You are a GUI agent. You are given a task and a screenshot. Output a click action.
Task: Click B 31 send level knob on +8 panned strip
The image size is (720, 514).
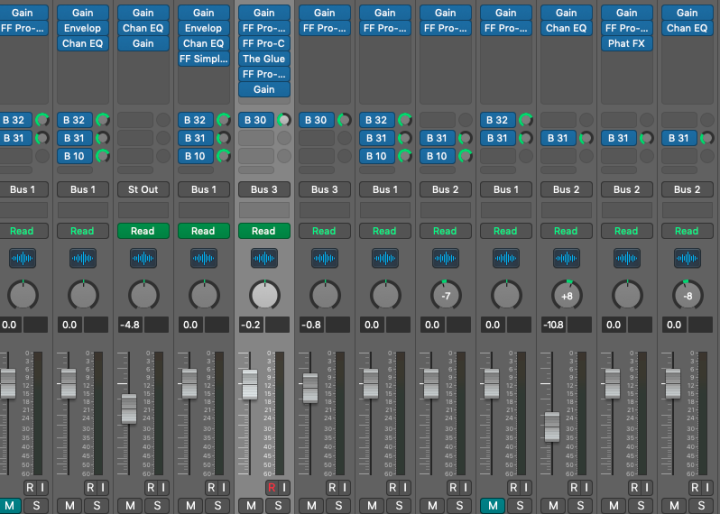click(586, 138)
